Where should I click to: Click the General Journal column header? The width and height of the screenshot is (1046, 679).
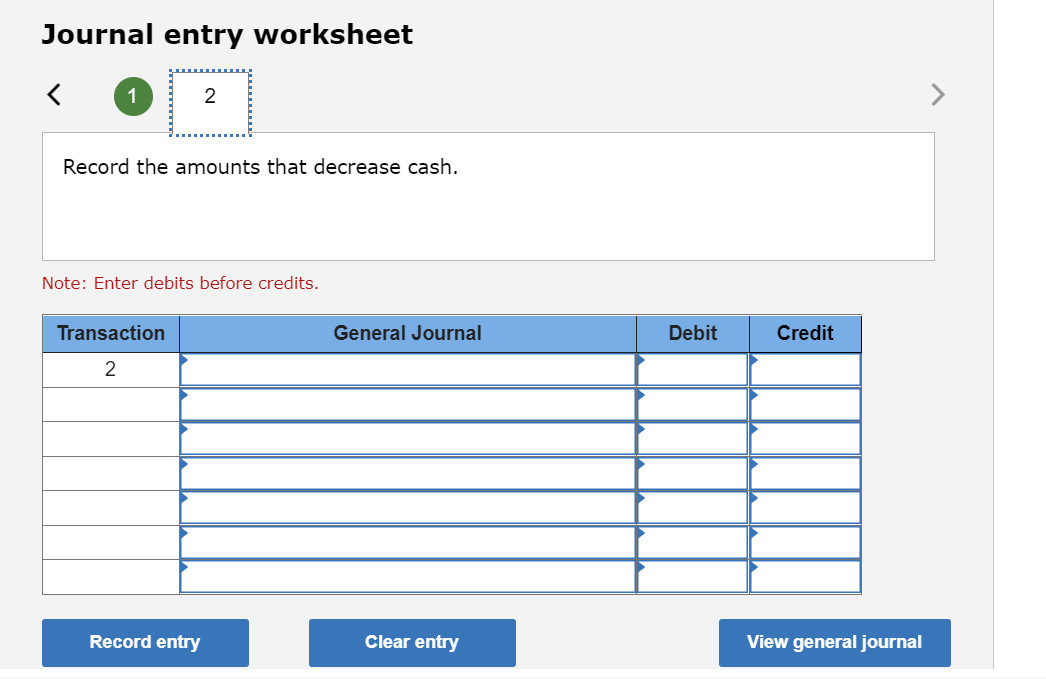point(408,333)
